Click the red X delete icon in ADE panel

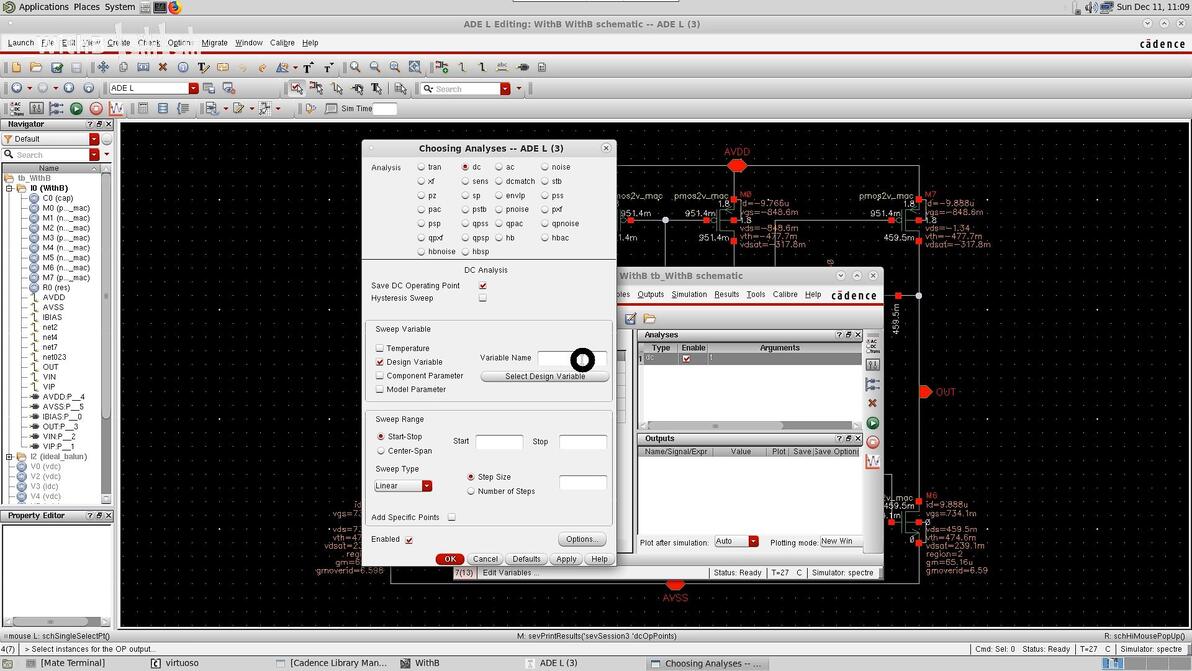click(x=873, y=403)
